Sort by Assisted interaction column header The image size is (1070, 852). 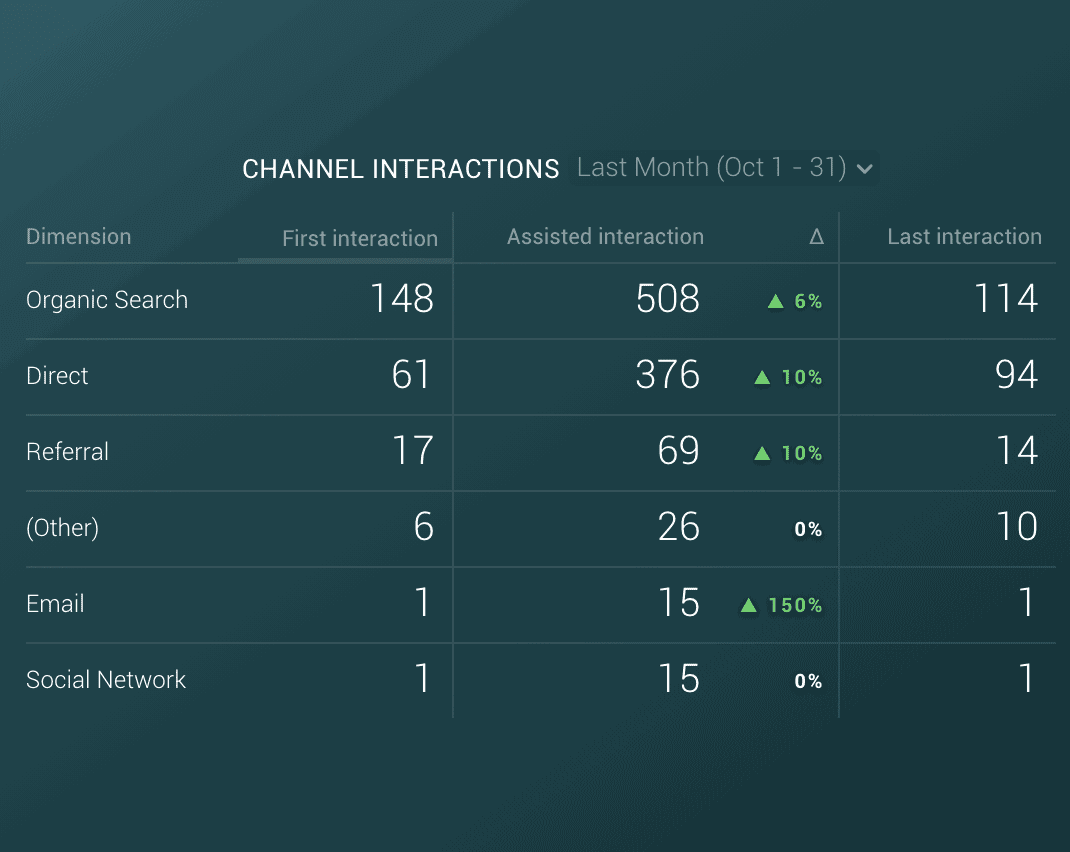[605, 237]
